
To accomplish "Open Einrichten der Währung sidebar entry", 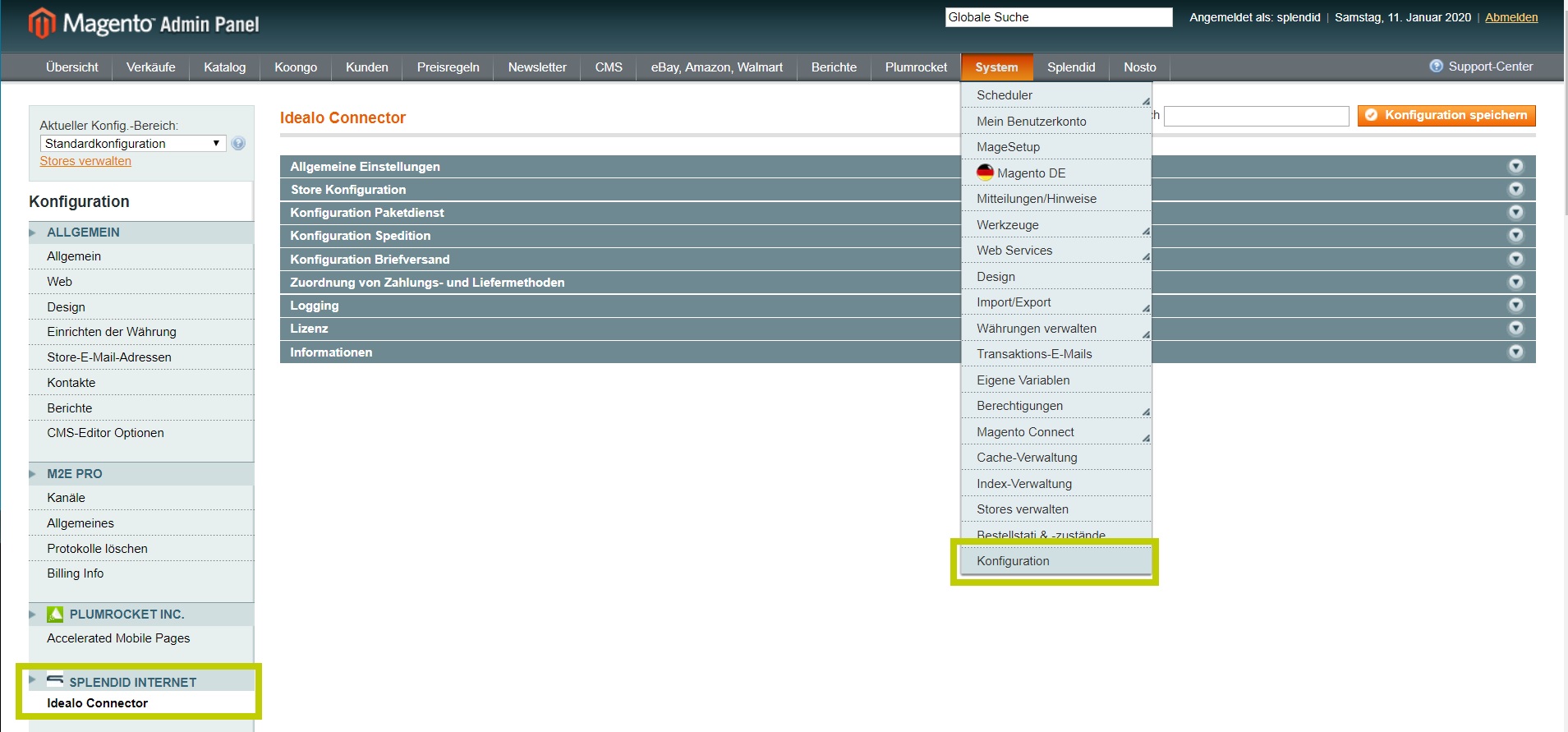I will tap(141, 332).
